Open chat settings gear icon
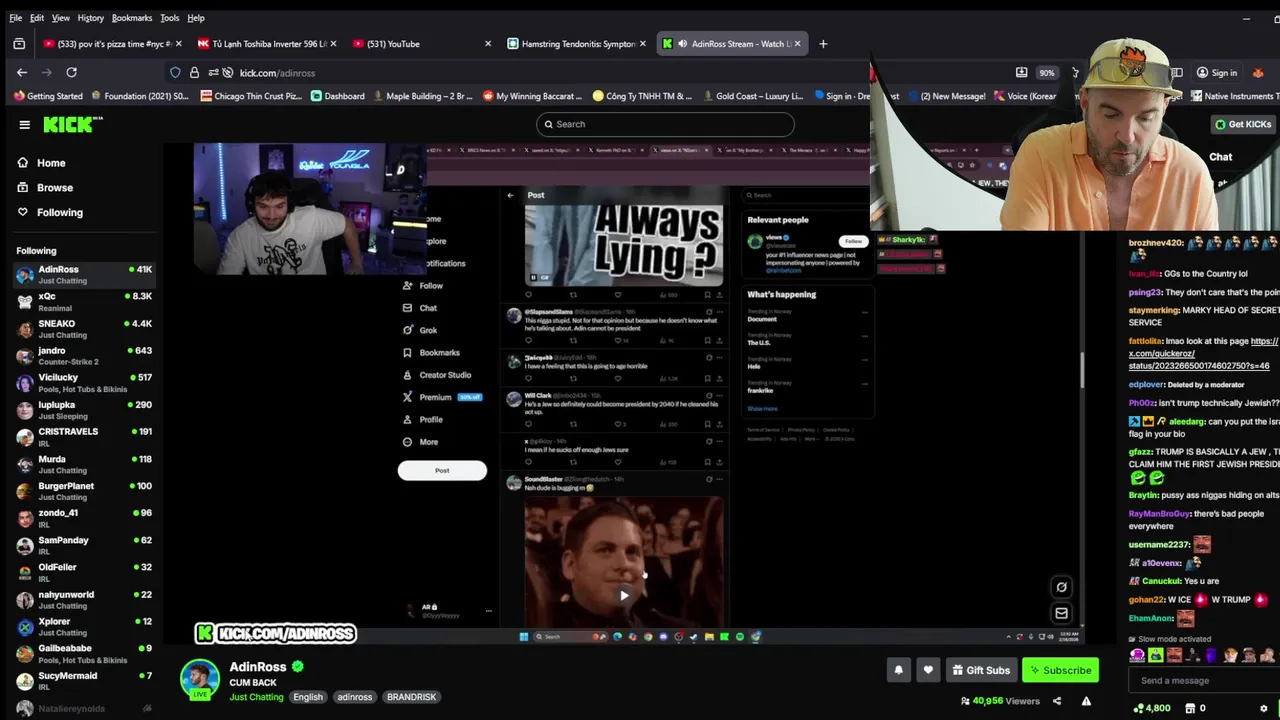The width and height of the screenshot is (1280, 720). pos(1263,708)
